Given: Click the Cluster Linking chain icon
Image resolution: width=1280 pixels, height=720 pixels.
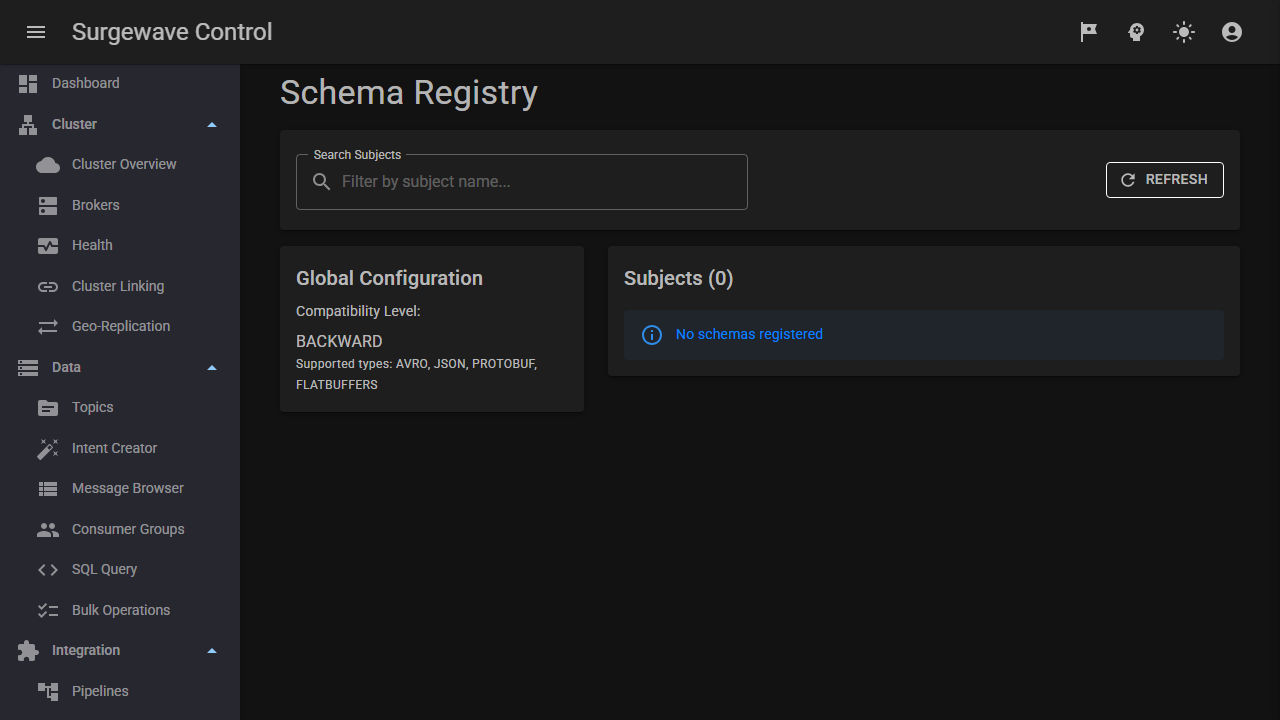Looking at the screenshot, I should 48,287.
